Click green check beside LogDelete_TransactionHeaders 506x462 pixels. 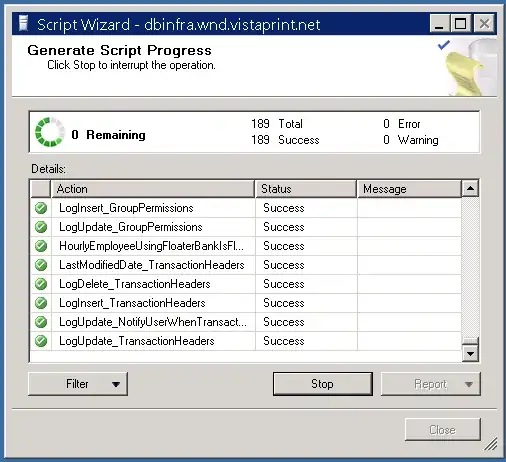tap(41, 284)
